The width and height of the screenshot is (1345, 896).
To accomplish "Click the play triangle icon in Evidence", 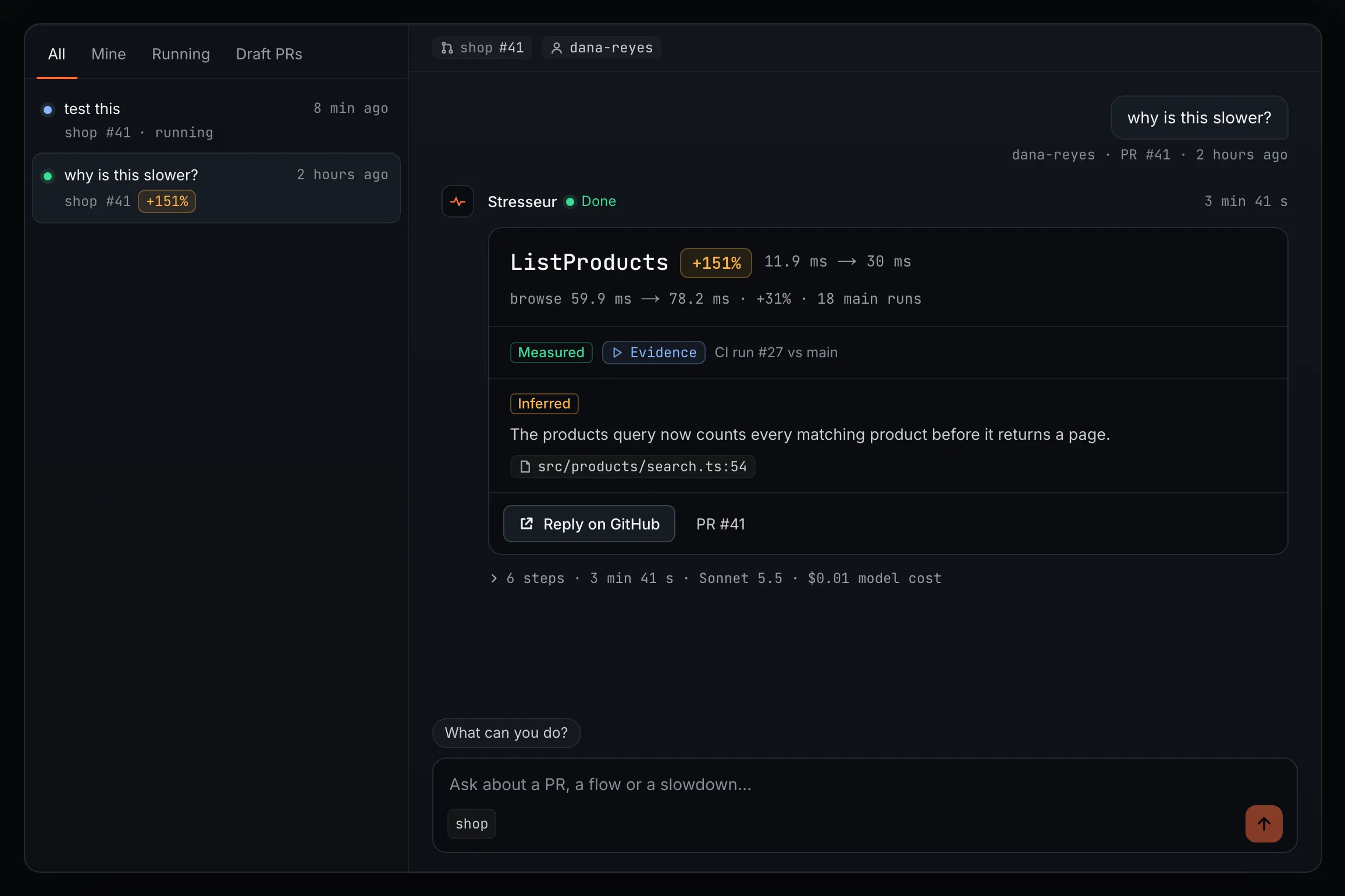I will tap(617, 353).
